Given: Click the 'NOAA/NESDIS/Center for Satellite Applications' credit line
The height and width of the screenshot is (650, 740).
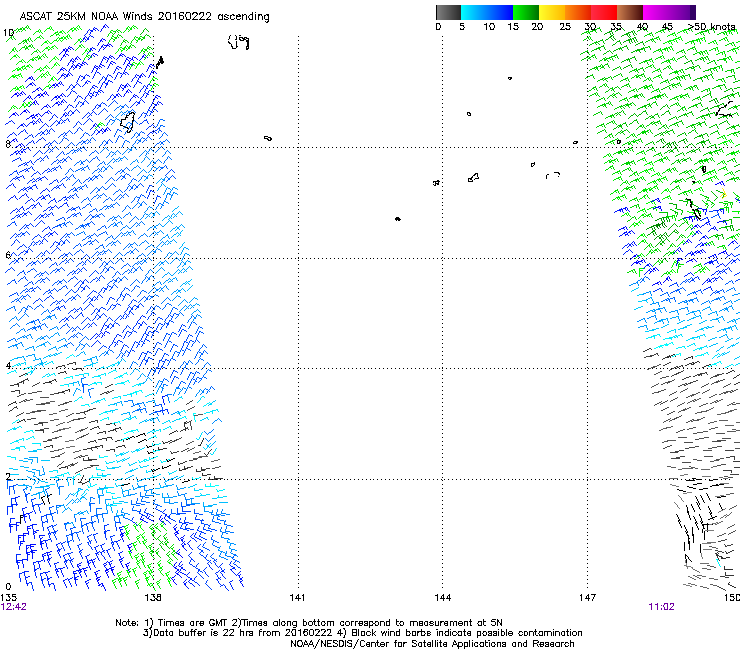Looking at the screenshot, I should click(x=432, y=644).
